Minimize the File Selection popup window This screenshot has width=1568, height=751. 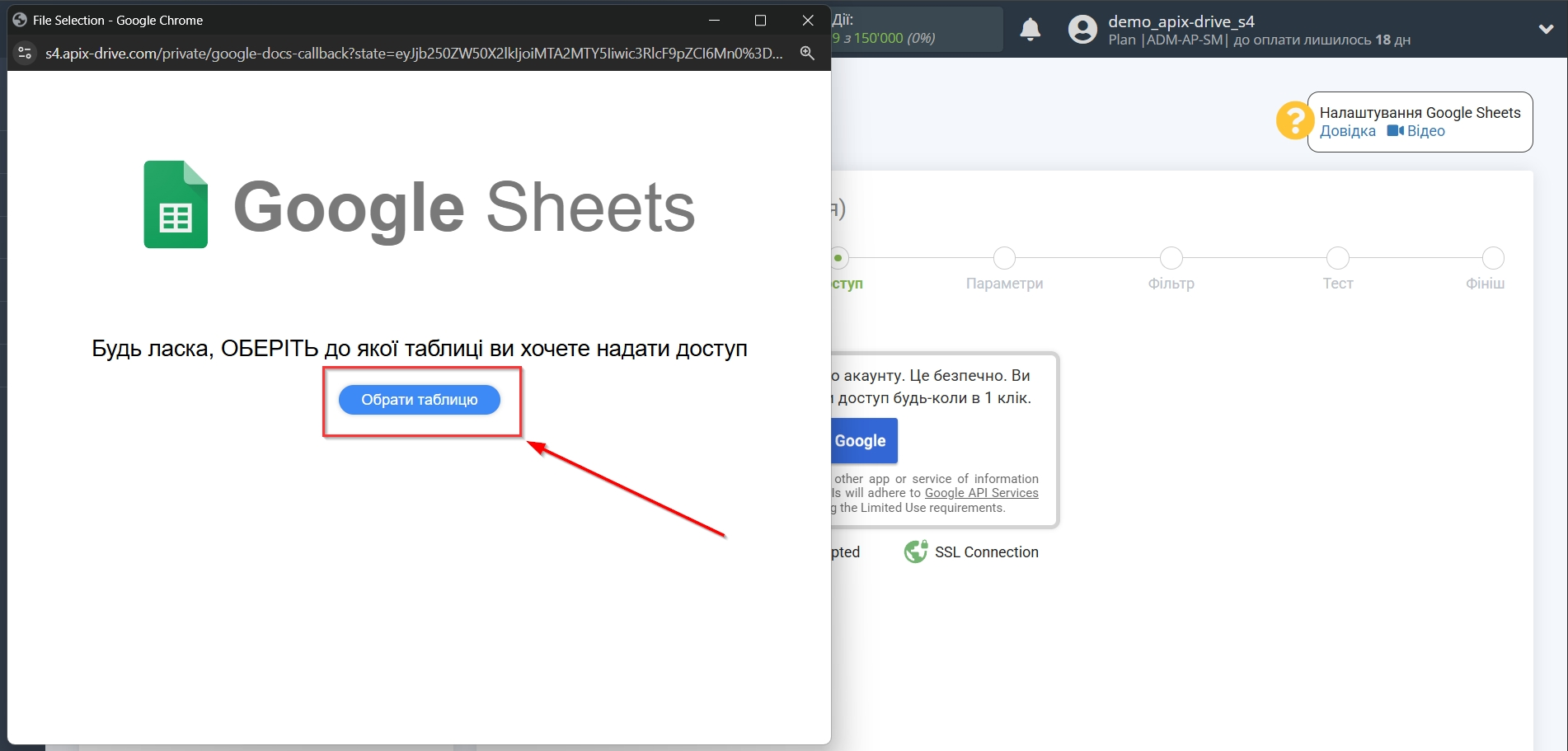coord(714,20)
